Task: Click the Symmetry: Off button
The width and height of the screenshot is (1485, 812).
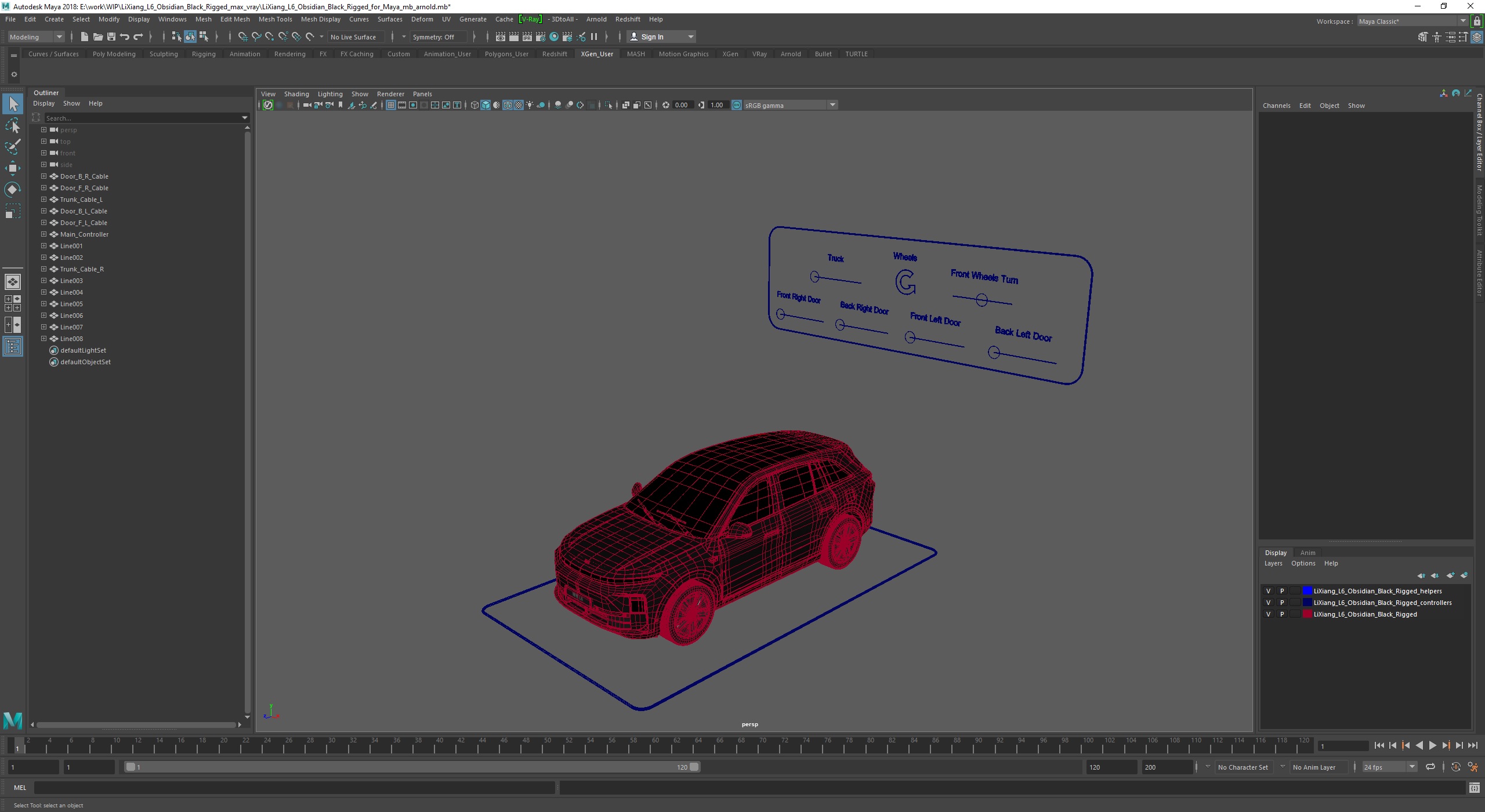Action: click(437, 37)
